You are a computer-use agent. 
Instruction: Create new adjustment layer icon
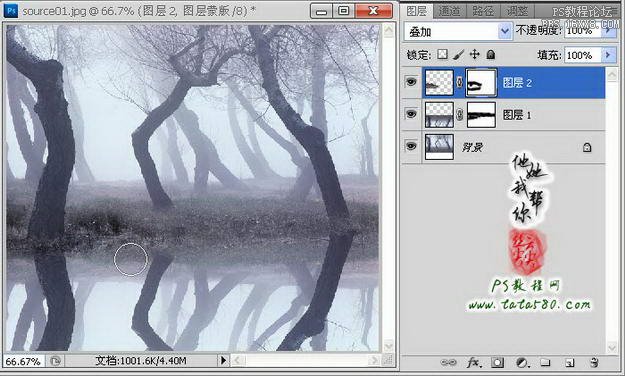click(522, 362)
